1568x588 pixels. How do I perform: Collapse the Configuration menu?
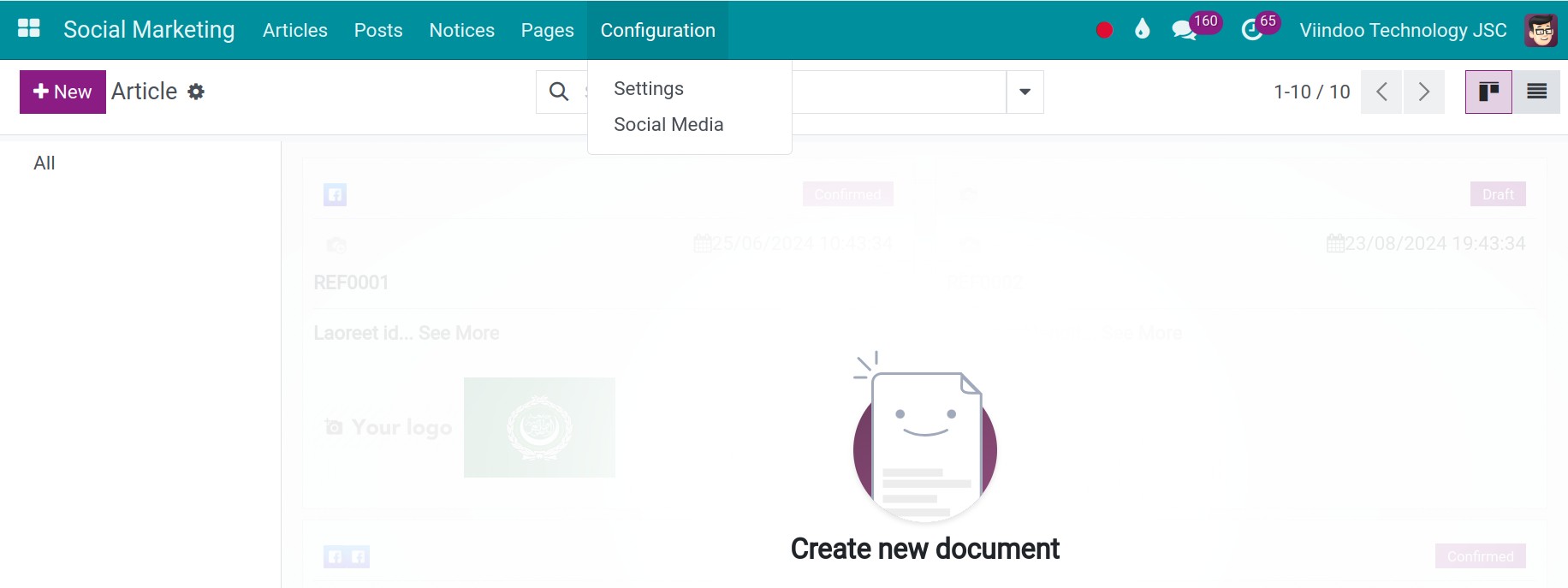coord(658,30)
